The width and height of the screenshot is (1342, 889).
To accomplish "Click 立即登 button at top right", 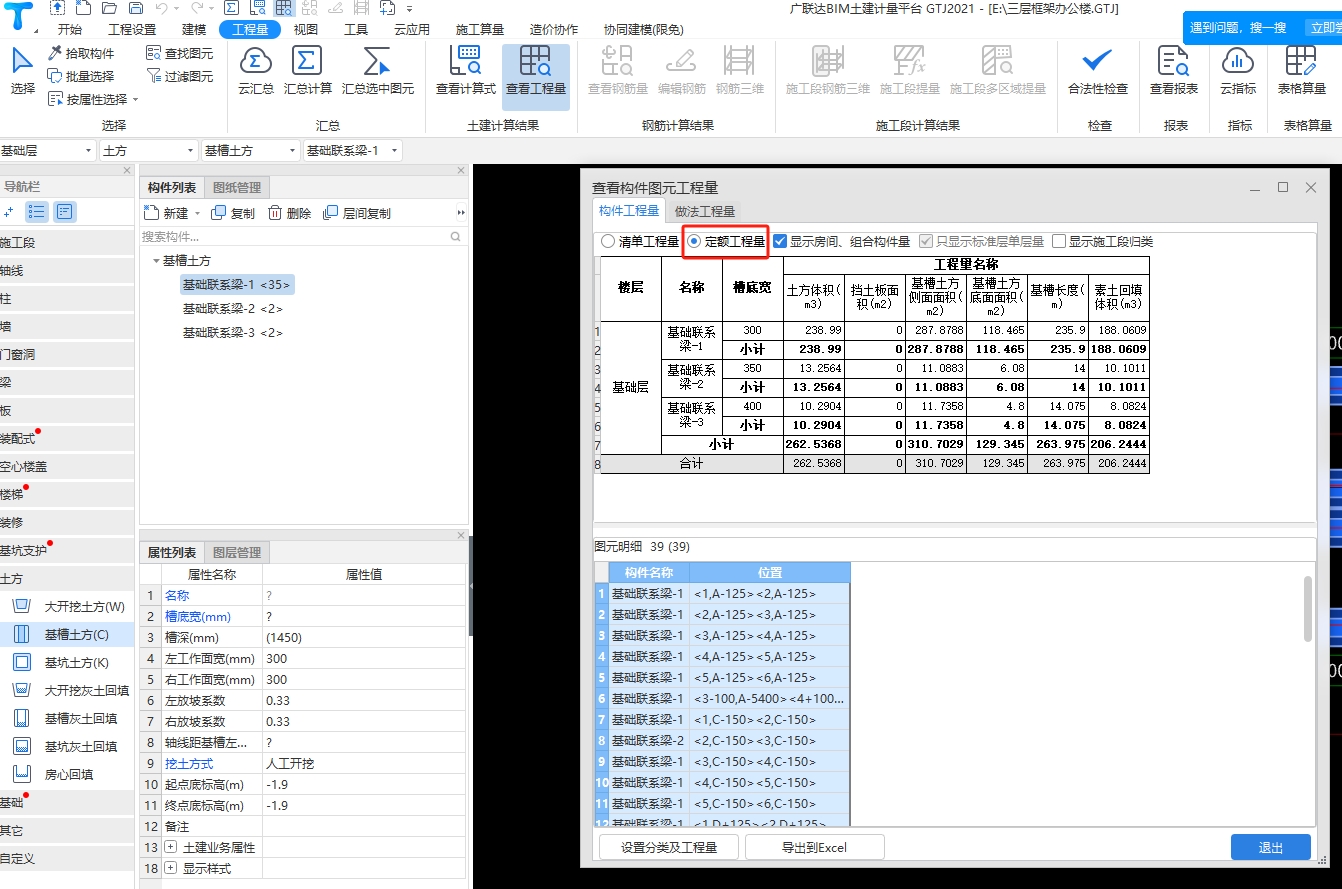I will 1326,28.
